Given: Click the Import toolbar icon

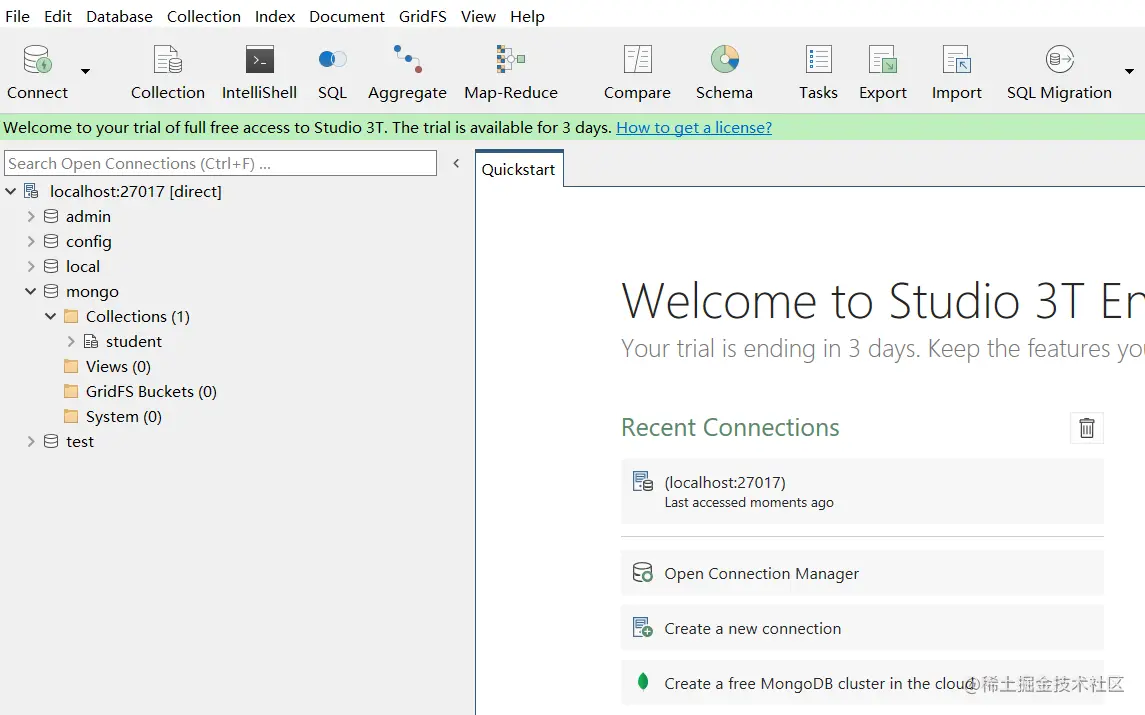Looking at the screenshot, I should coord(957,59).
